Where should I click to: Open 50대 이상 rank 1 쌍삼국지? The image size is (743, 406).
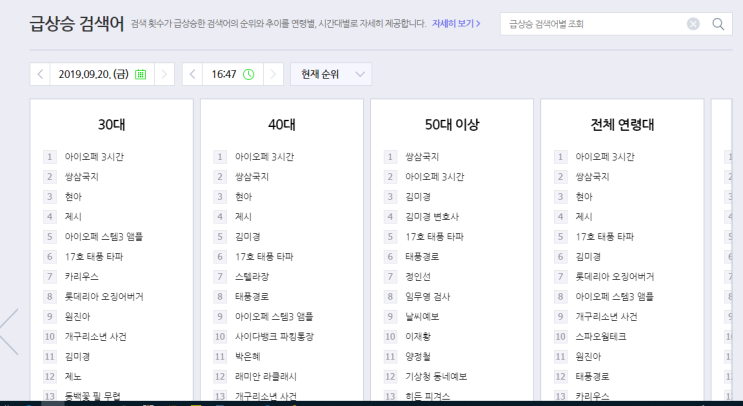[x=422, y=157]
